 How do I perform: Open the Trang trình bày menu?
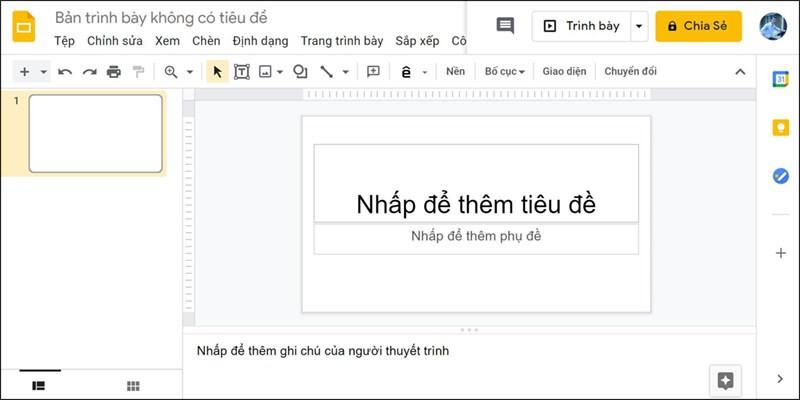pyautogui.click(x=342, y=41)
